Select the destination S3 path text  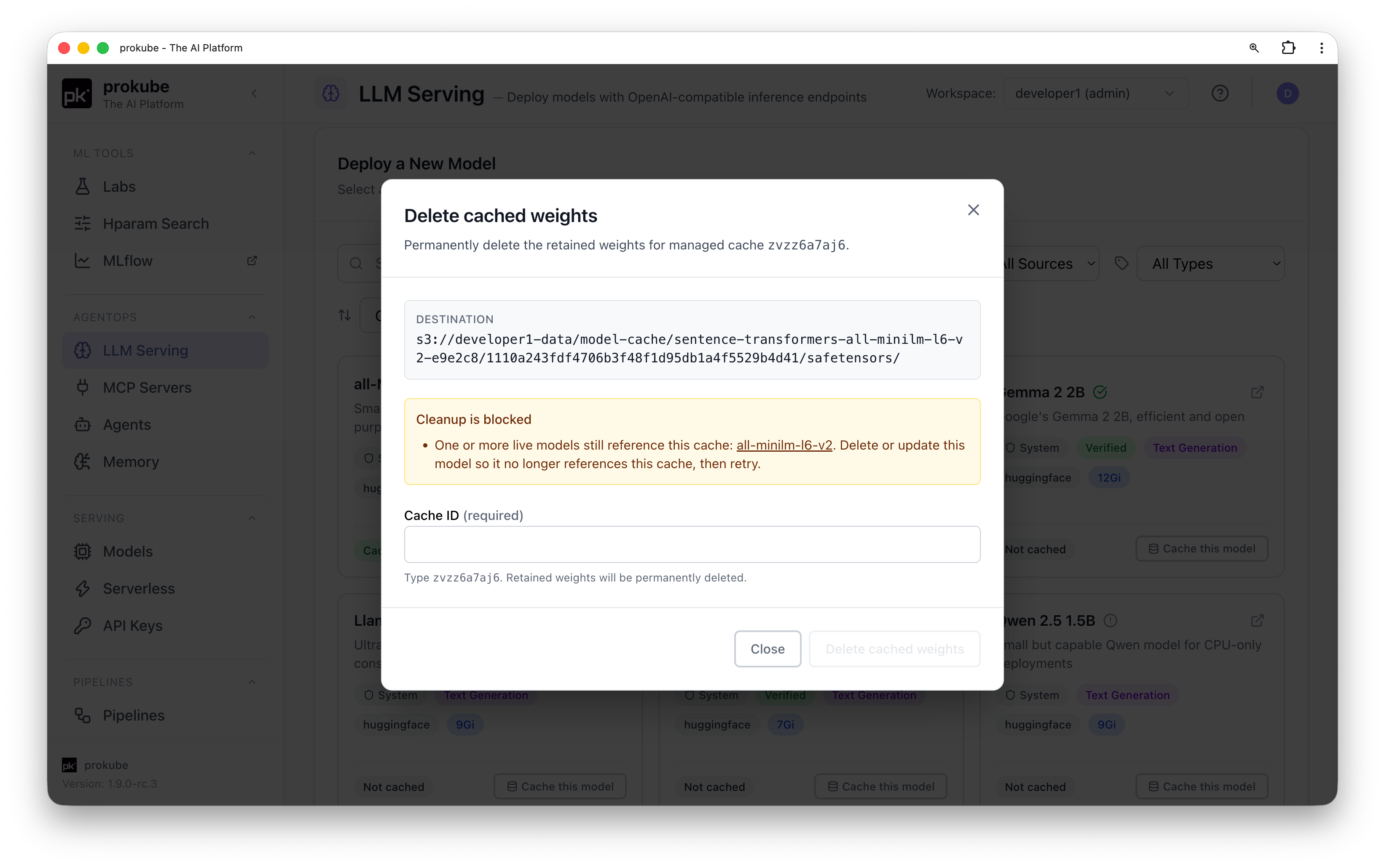(x=689, y=348)
